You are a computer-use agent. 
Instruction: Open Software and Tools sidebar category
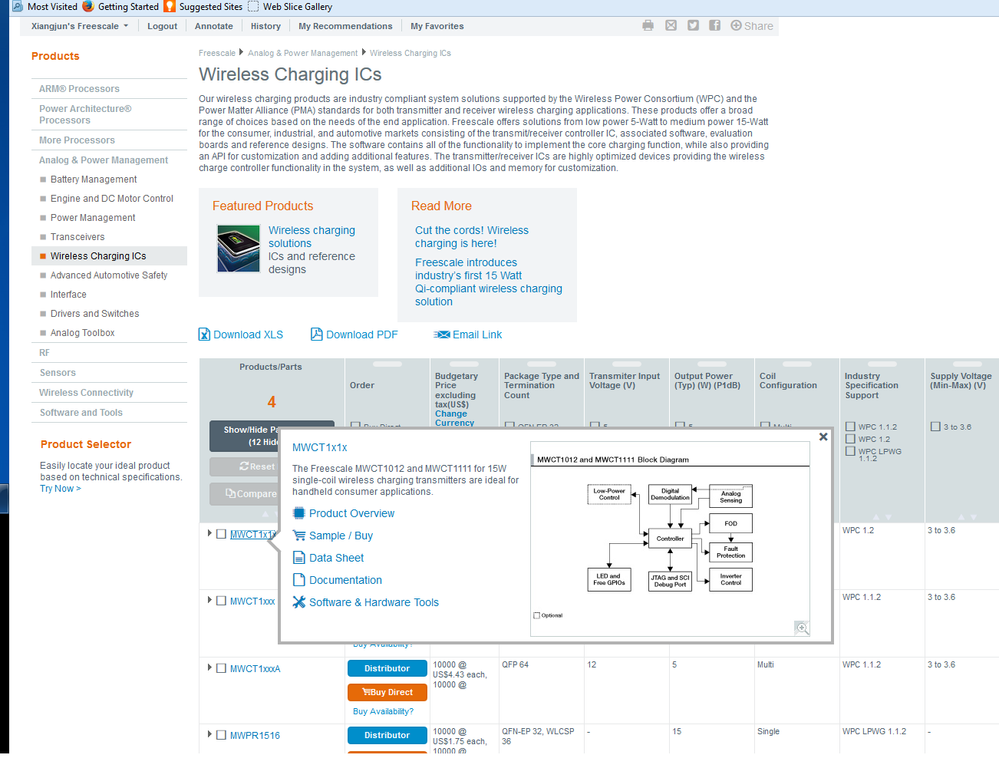click(x=81, y=413)
